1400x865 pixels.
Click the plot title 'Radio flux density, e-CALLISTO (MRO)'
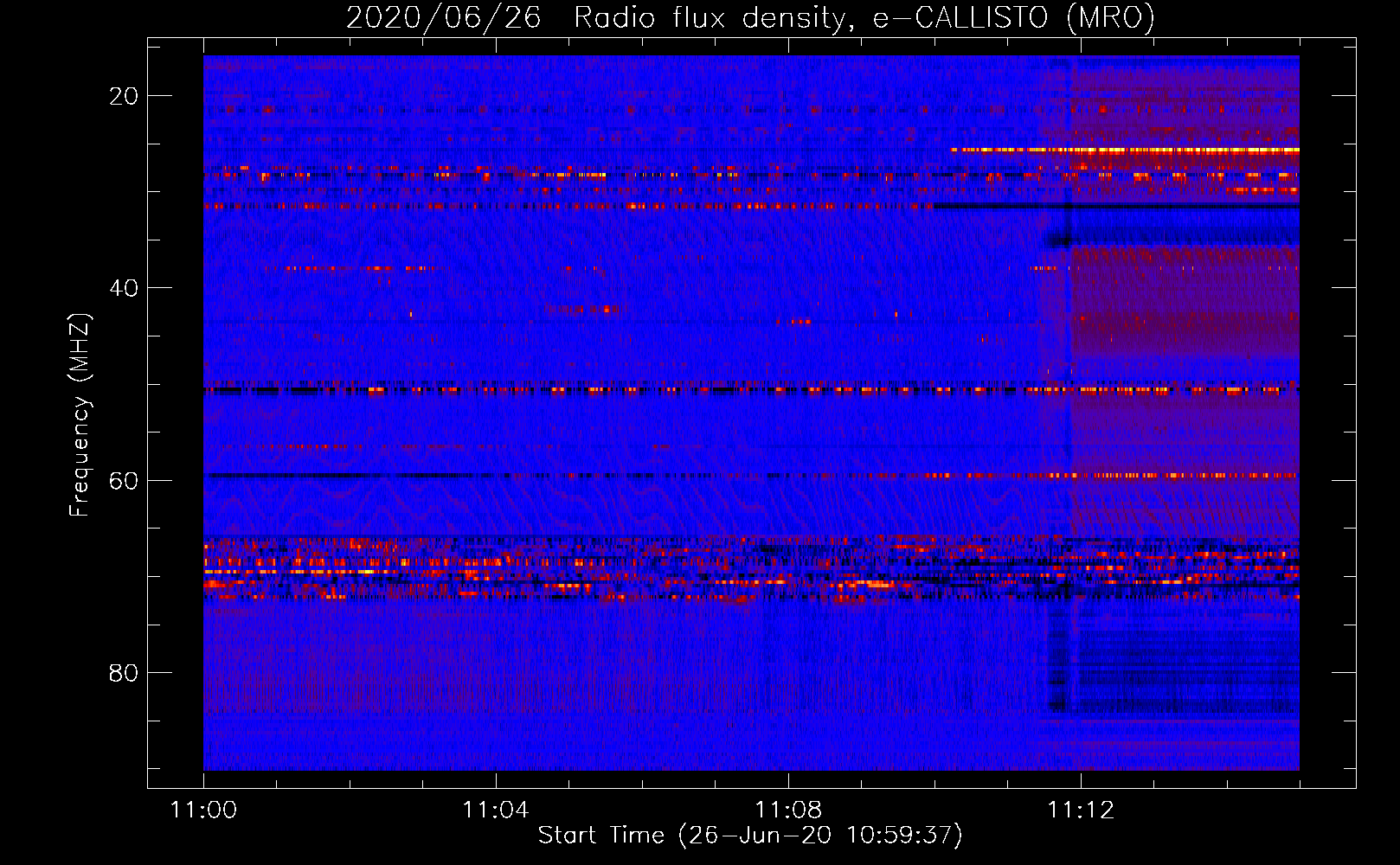[x=864, y=18]
